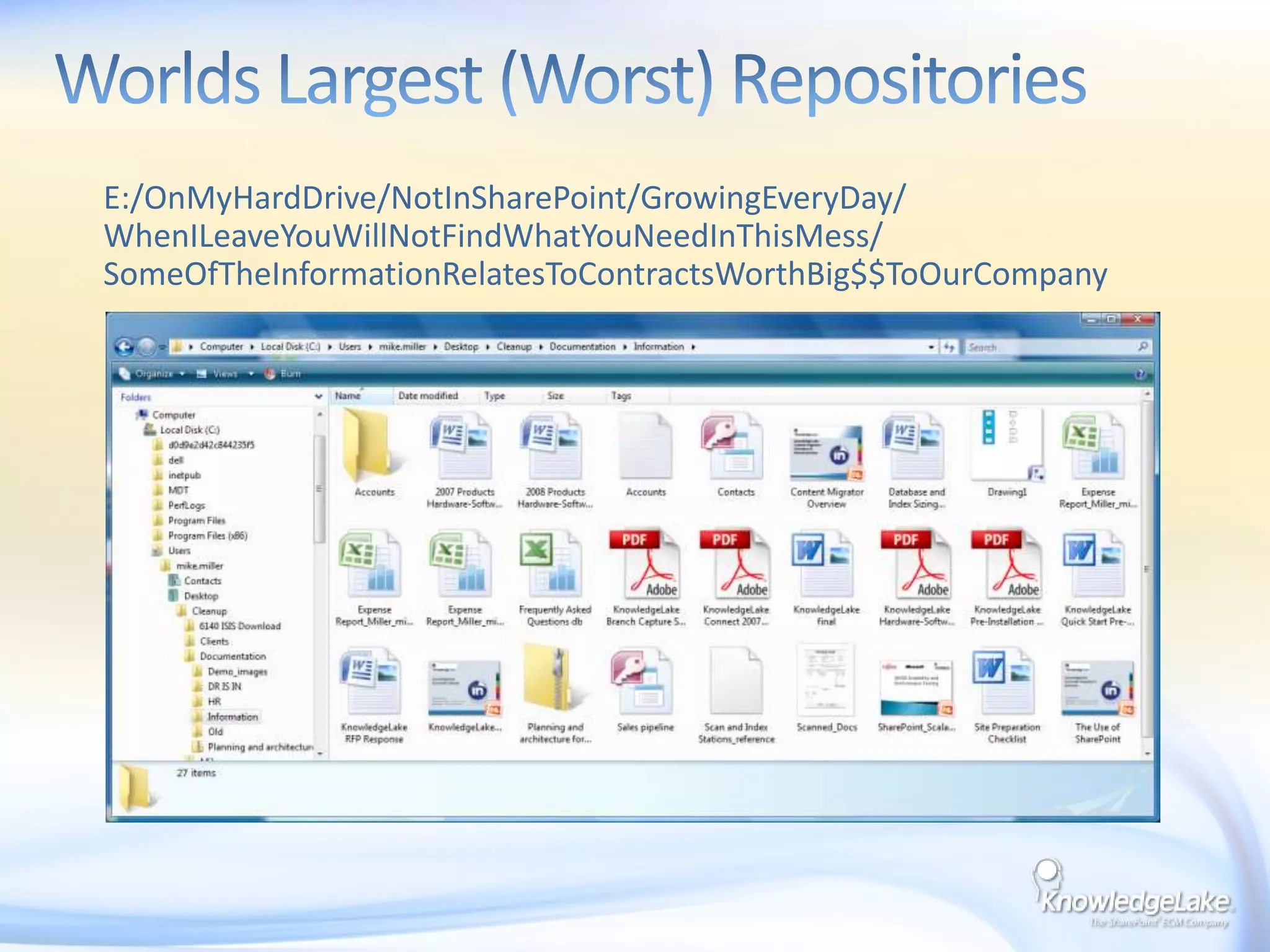This screenshot has height=952, width=1270.
Task: Select the inetpub folder in tree
Action: (x=184, y=475)
